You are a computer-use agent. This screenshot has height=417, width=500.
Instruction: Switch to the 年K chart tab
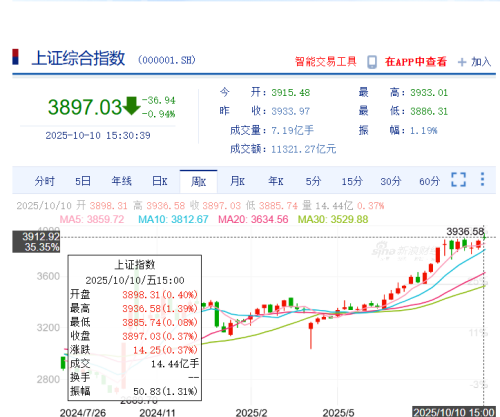click(x=276, y=181)
